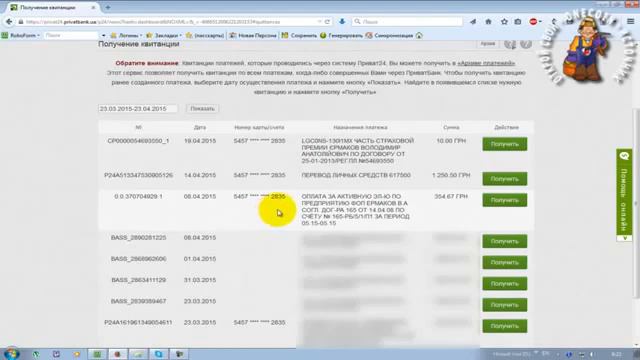Viewport: 640px width, 360px height.
Task: Click the № column header
Action: pyautogui.click(x=138, y=127)
